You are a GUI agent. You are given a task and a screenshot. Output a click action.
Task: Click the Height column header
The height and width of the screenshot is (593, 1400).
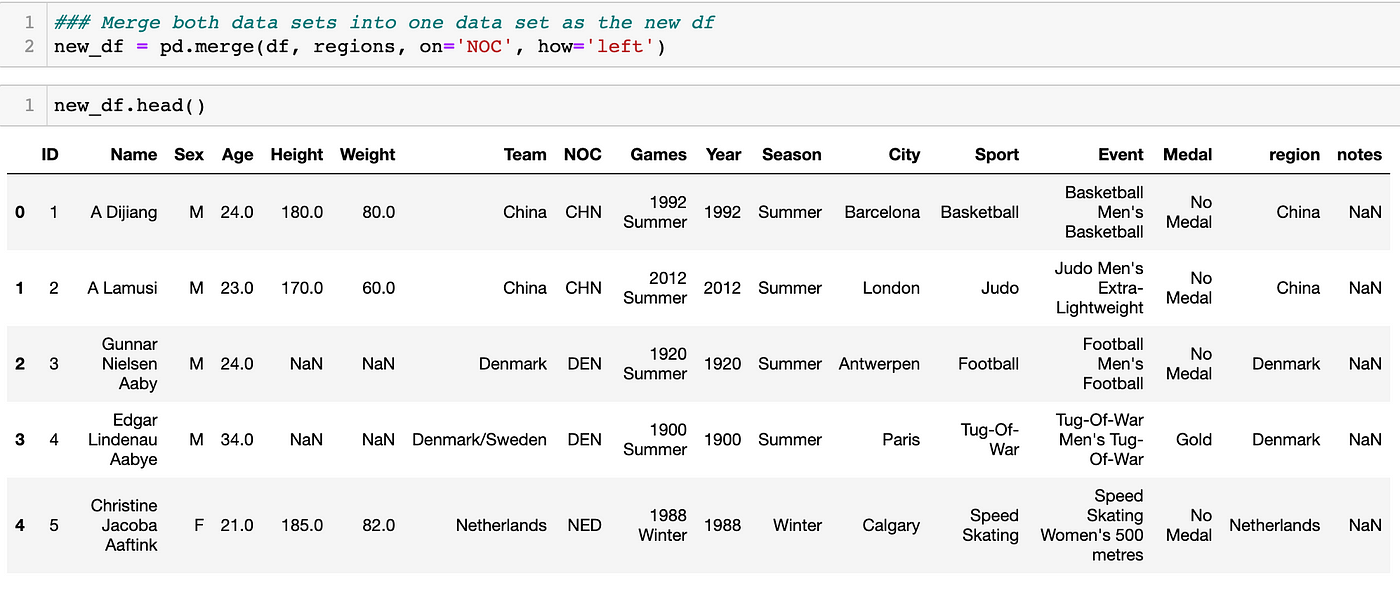click(x=297, y=154)
